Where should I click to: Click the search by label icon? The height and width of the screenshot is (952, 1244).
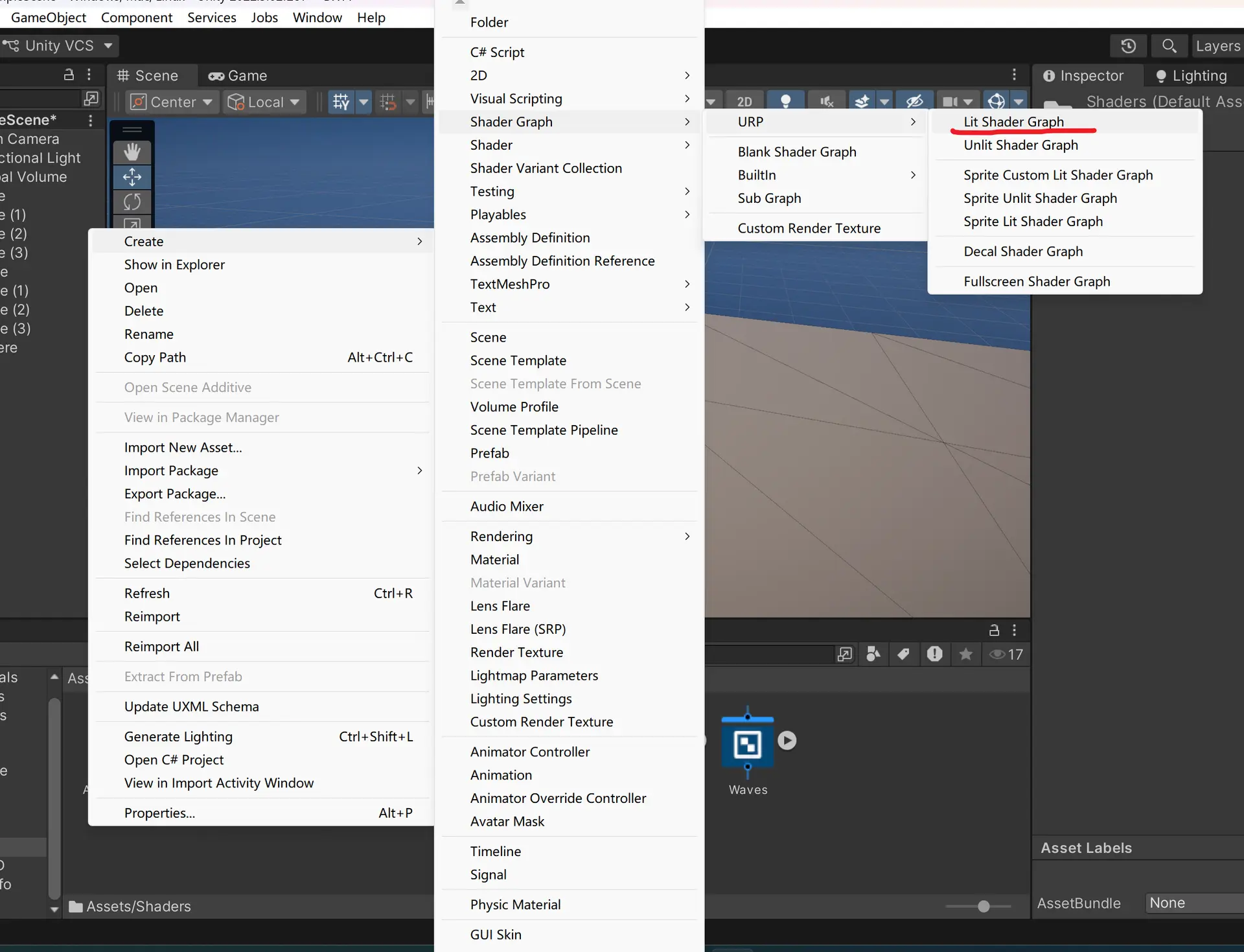click(x=903, y=654)
